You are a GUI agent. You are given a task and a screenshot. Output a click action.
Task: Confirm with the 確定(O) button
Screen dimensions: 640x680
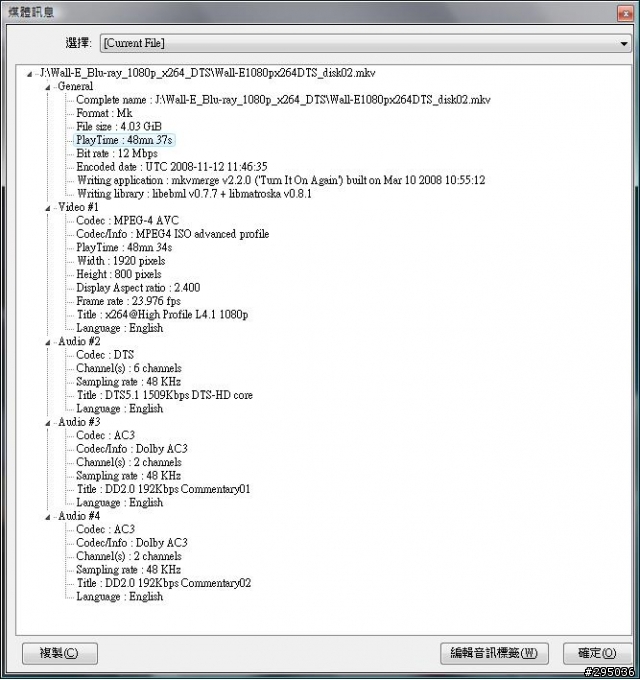(597, 653)
